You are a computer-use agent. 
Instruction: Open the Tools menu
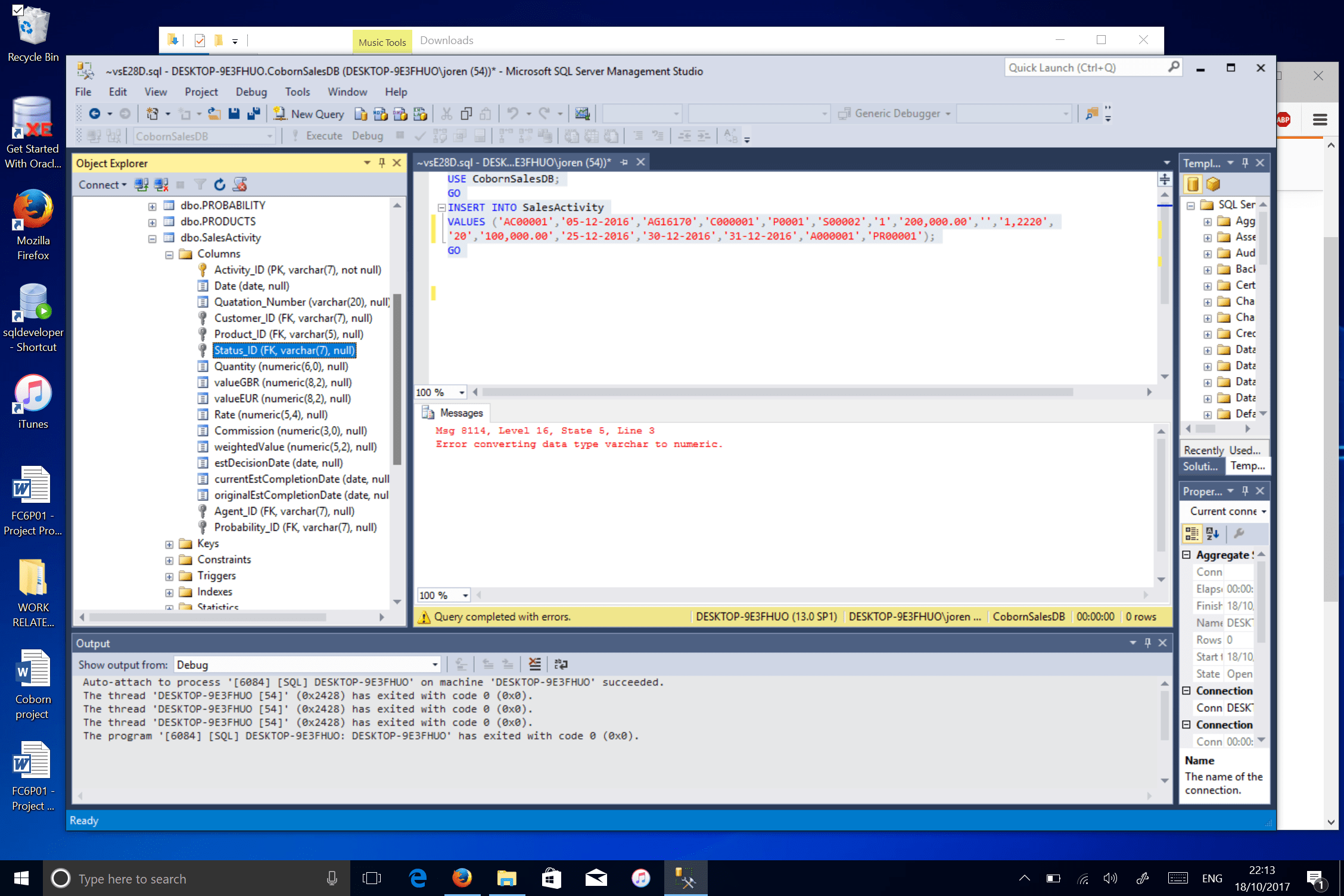click(297, 92)
